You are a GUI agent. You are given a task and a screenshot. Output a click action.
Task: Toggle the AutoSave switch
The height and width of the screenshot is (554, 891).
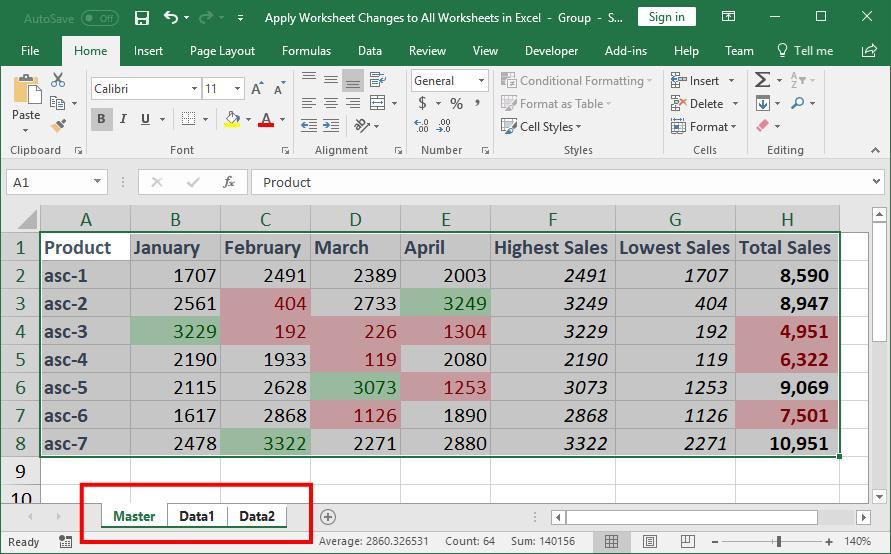pos(99,18)
